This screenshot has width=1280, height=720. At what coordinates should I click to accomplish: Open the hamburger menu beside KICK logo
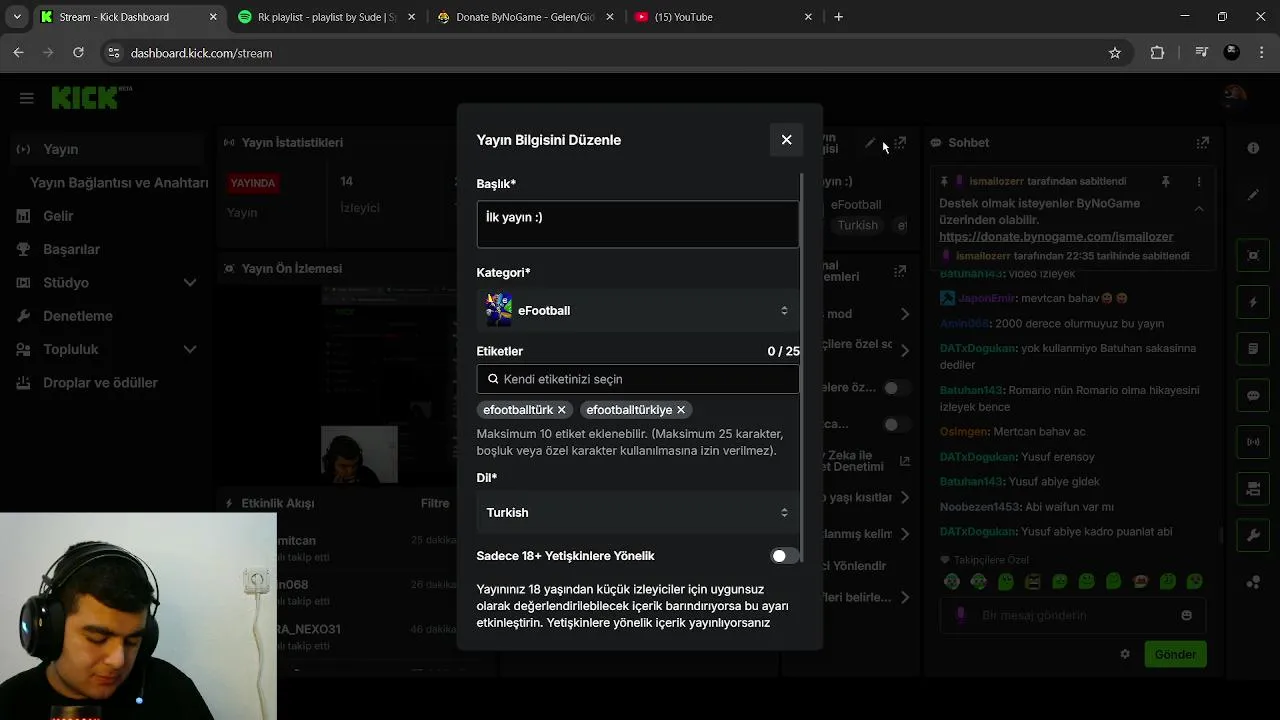(27, 98)
